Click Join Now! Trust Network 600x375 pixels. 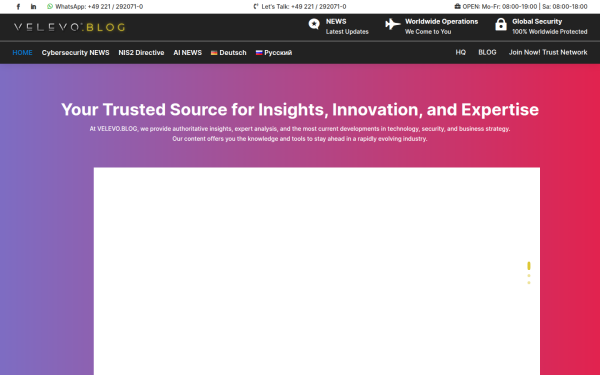[x=548, y=52]
